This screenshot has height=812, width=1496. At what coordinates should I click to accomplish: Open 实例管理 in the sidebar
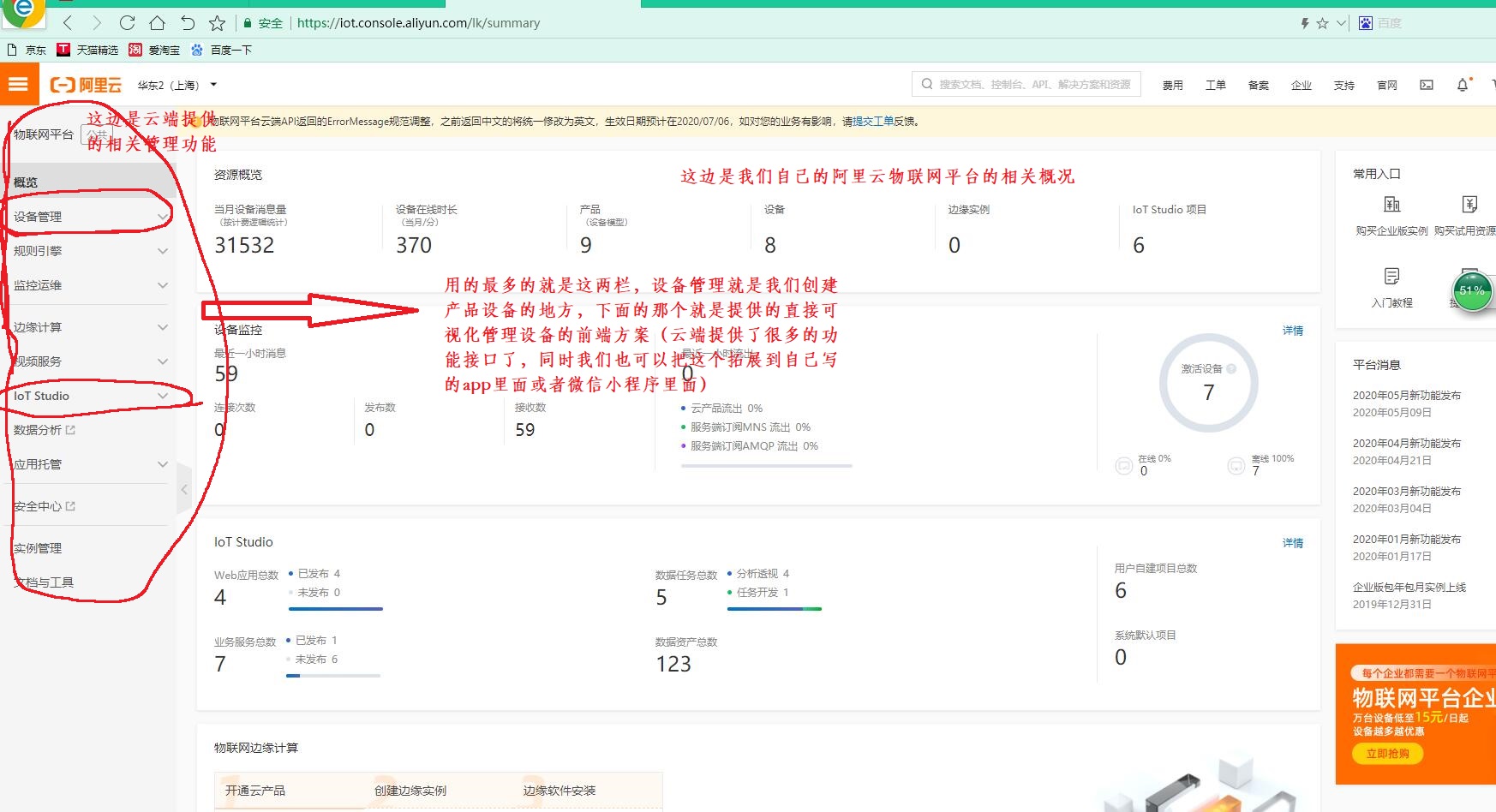[x=38, y=548]
